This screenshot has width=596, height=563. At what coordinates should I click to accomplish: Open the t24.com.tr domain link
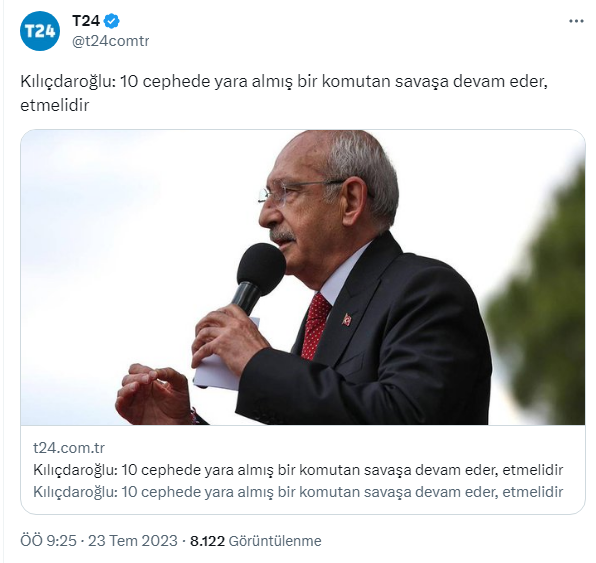69,448
